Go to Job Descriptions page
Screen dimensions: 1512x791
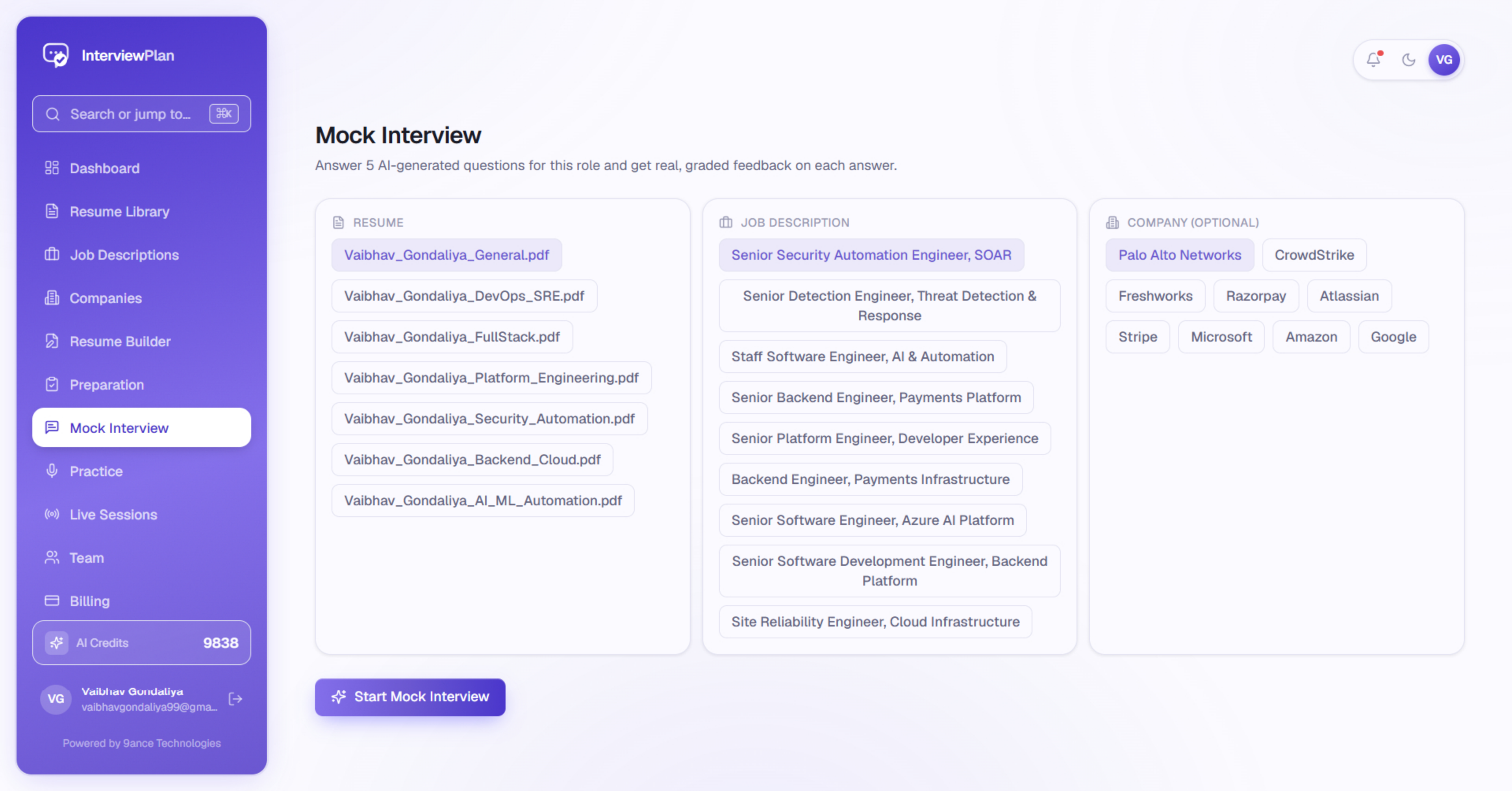141,255
